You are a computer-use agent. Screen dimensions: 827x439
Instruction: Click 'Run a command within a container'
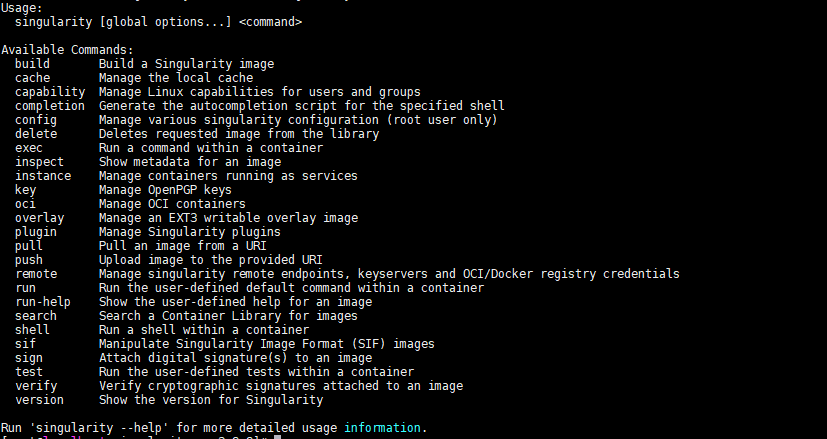[x=210, y=148]
